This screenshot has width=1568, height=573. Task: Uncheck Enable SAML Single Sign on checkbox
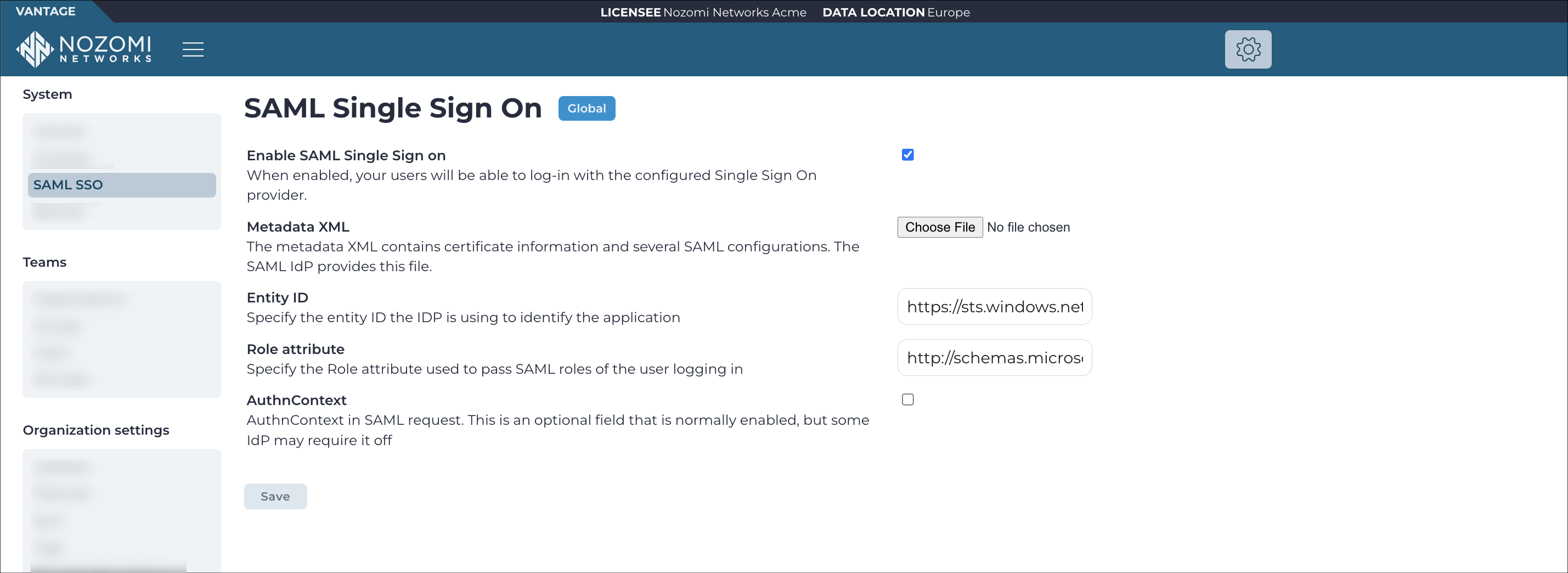point(907,155)
